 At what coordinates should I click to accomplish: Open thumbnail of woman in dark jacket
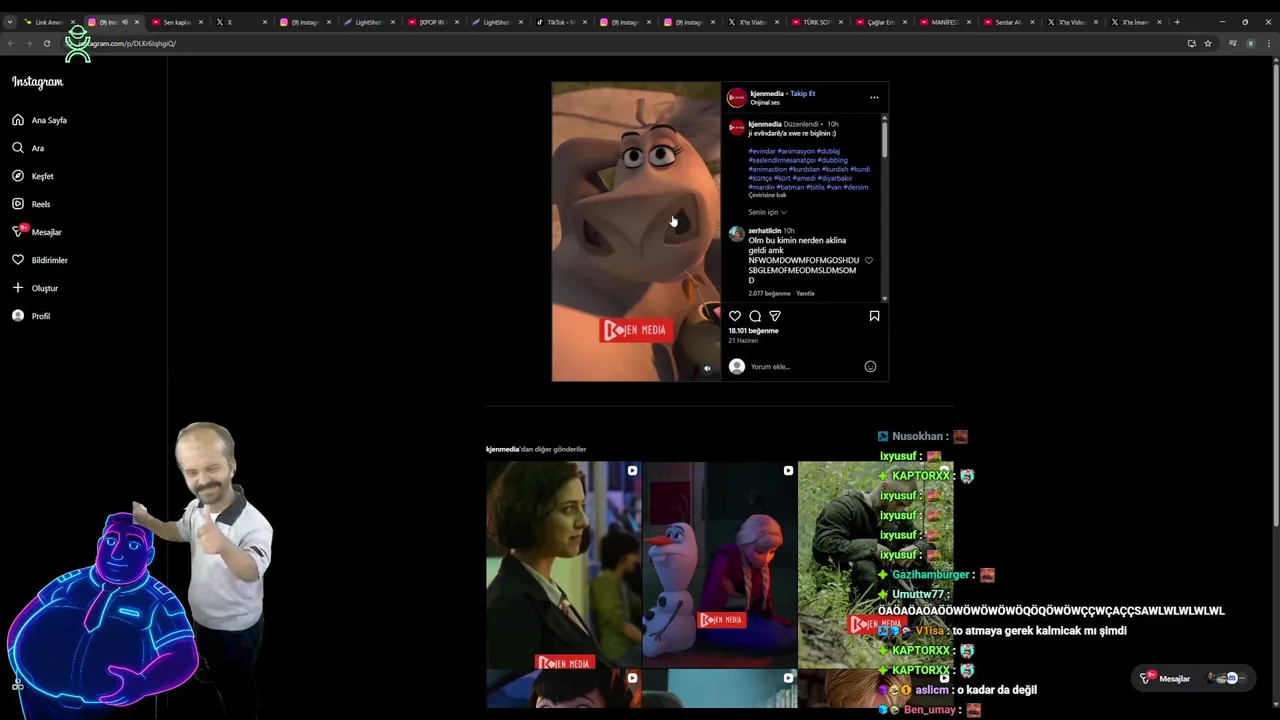coord(563,564)
